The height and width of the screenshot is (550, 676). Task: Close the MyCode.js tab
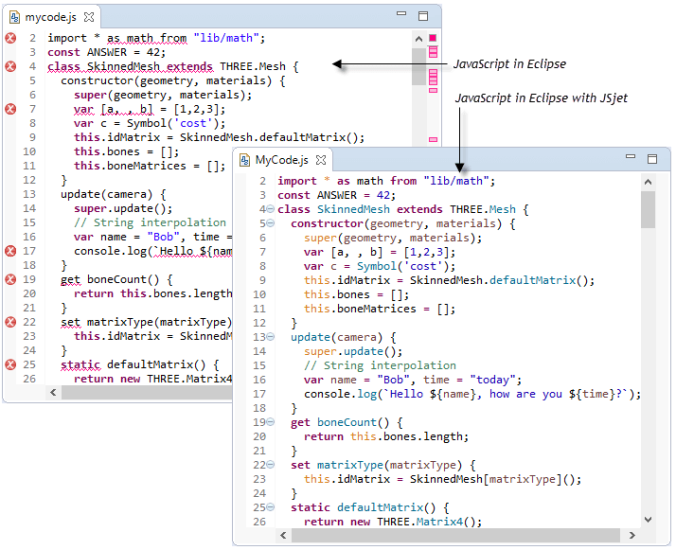tap(321, 160)
